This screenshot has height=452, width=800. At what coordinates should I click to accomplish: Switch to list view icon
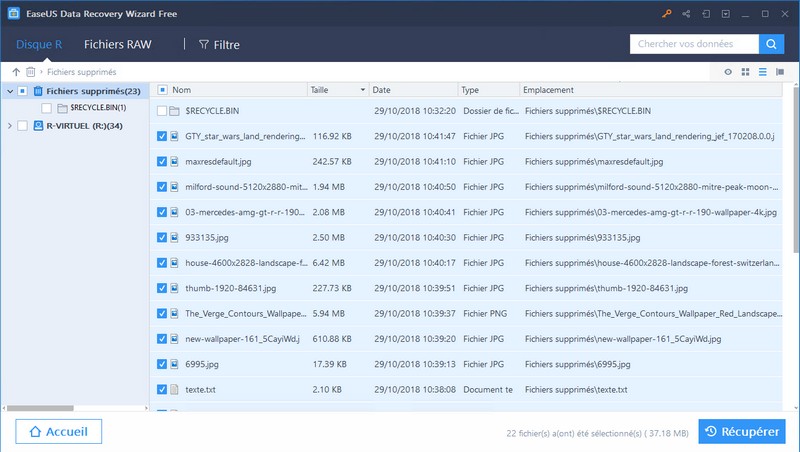pyautogui.click(x=762, y=72)
